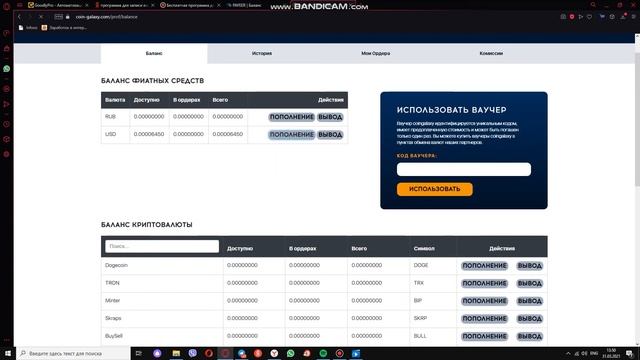
Task: Focus the cryptocurrency search field
Action: (162, 246)
